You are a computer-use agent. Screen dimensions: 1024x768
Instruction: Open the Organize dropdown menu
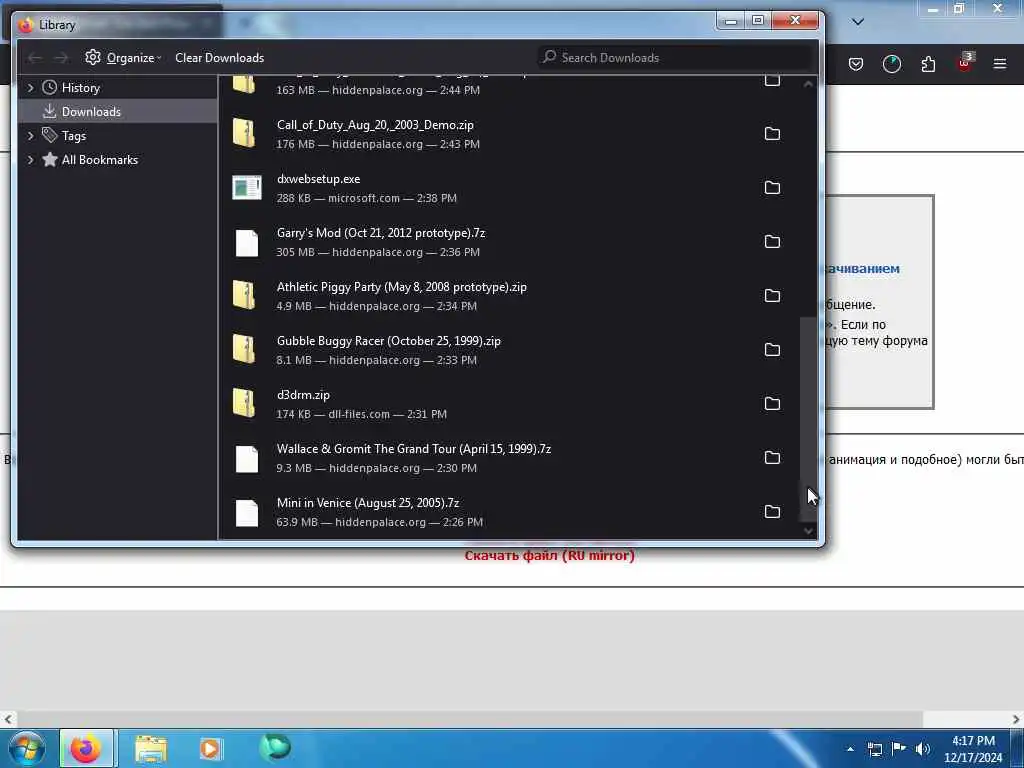[123, 57]
